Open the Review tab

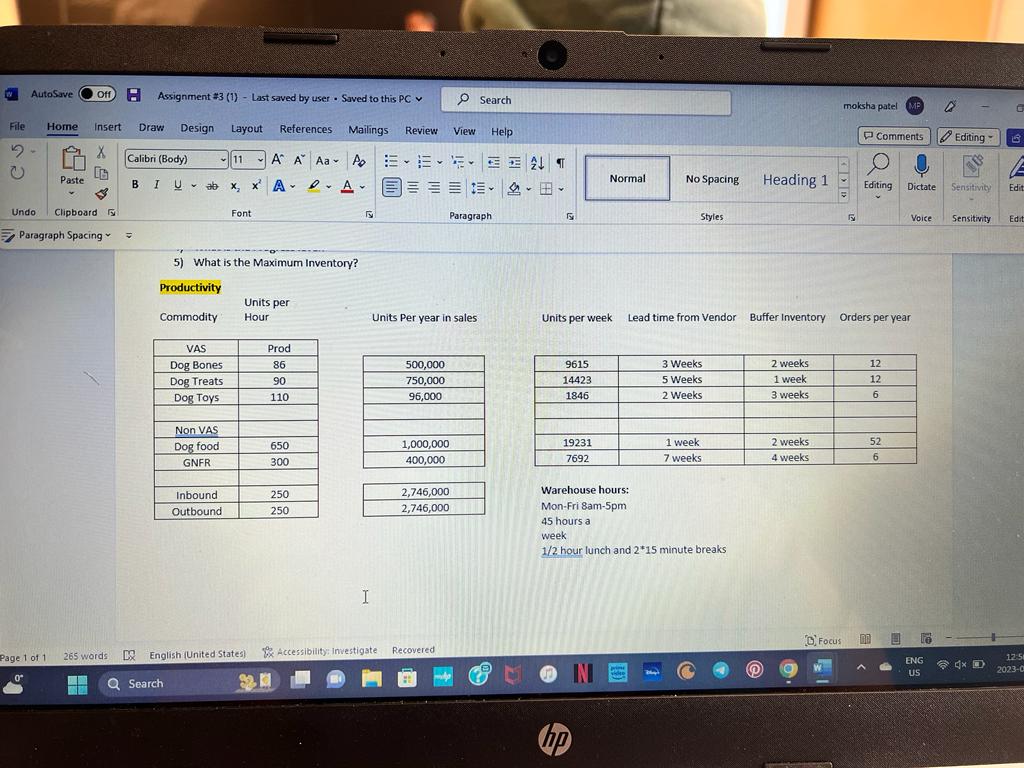[x=421, y=131]
